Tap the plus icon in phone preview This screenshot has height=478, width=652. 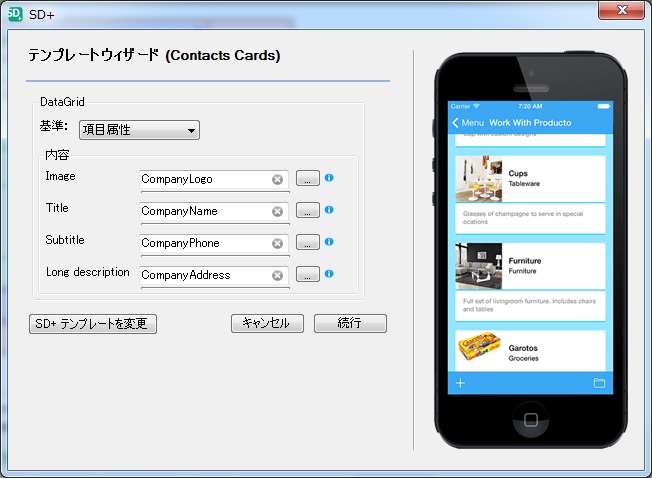click(x=460, y=383)
